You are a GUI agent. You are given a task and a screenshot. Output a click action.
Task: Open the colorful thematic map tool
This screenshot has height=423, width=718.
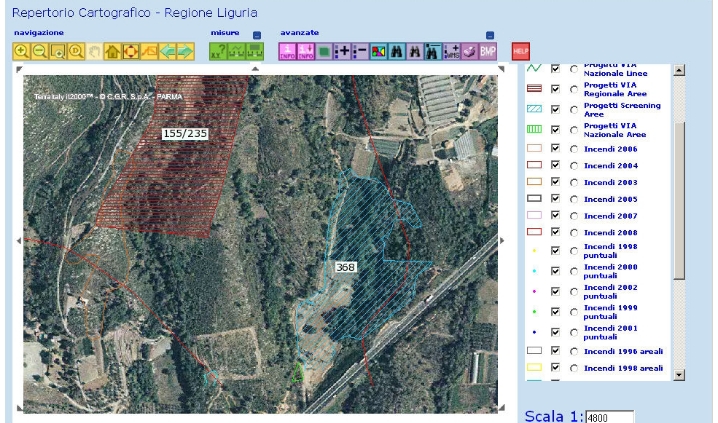tap(379, 51)
